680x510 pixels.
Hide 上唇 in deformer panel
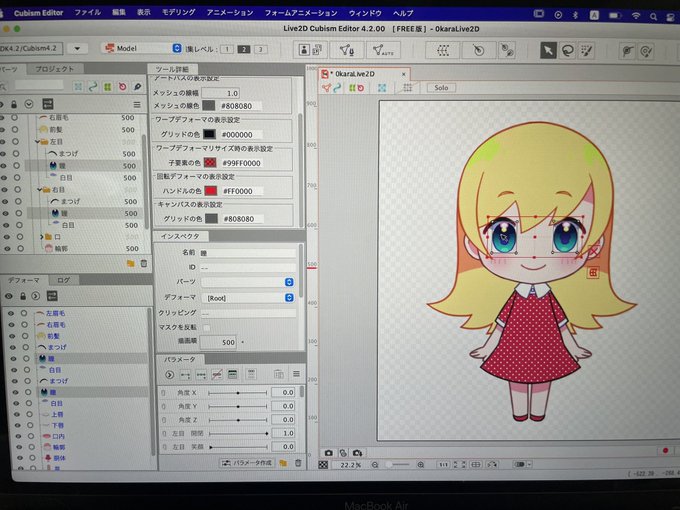coord(16,414)
